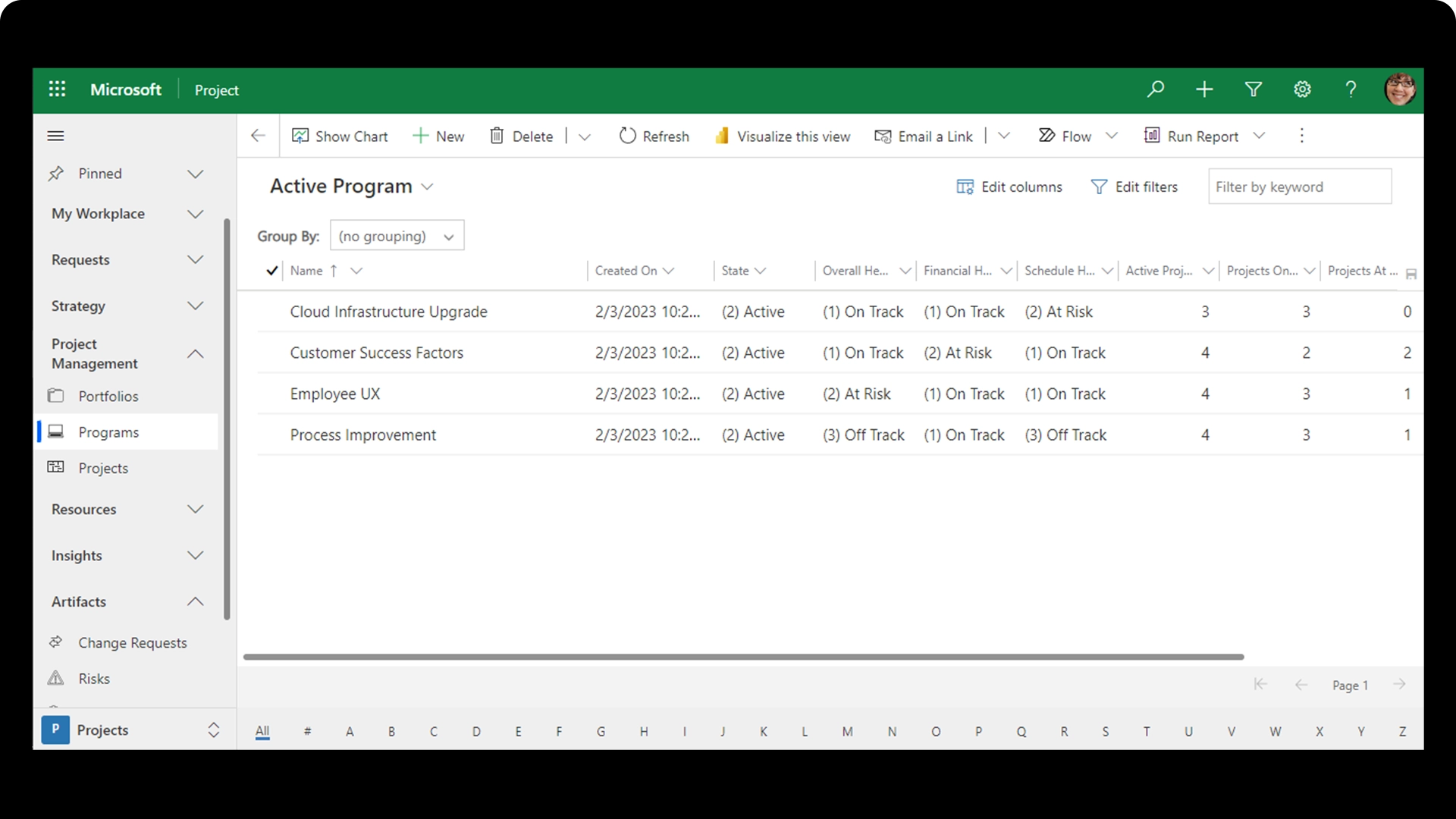Image resolution: width=1456 pixels, height=819 pixels.
Task: Click the Show Chart toolbar button
Action: [x=340, y=136]
